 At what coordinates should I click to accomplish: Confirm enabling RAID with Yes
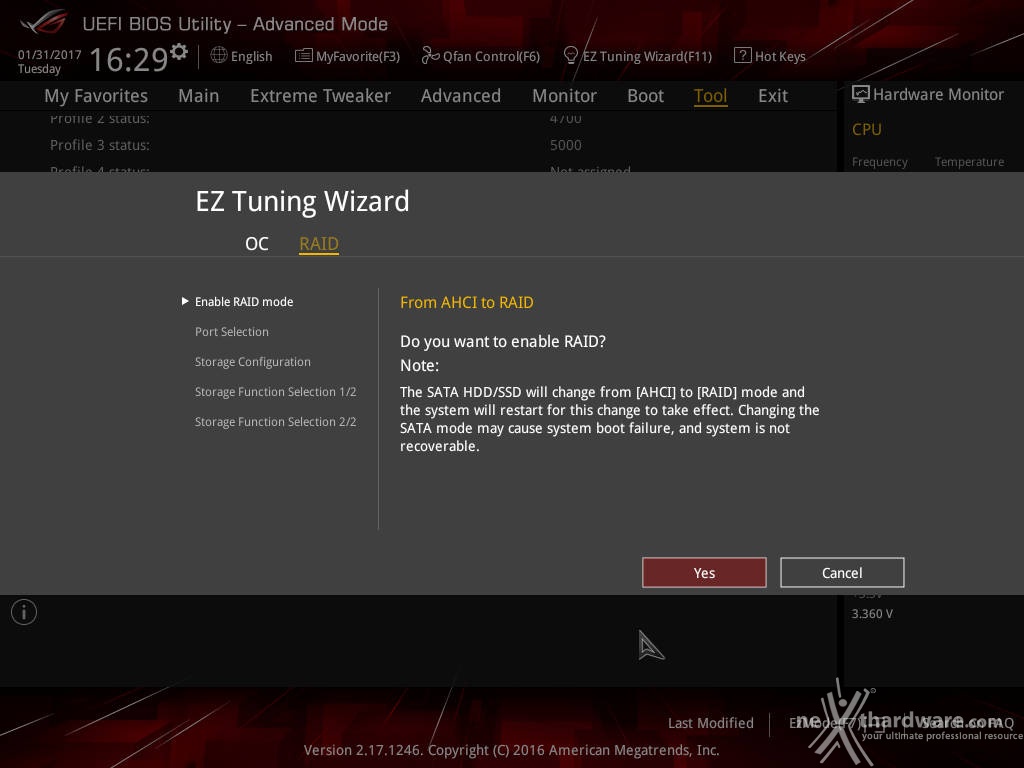coord(704,573)
